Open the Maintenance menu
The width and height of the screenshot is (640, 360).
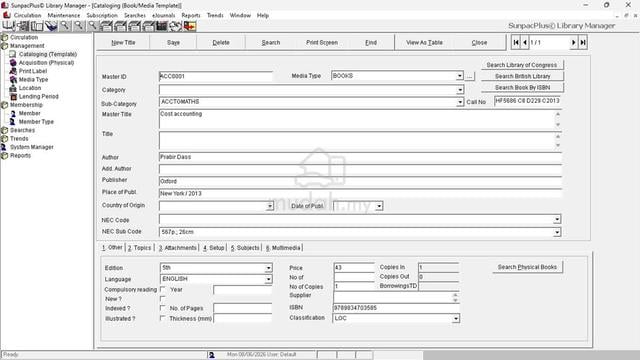click(64, 15)
